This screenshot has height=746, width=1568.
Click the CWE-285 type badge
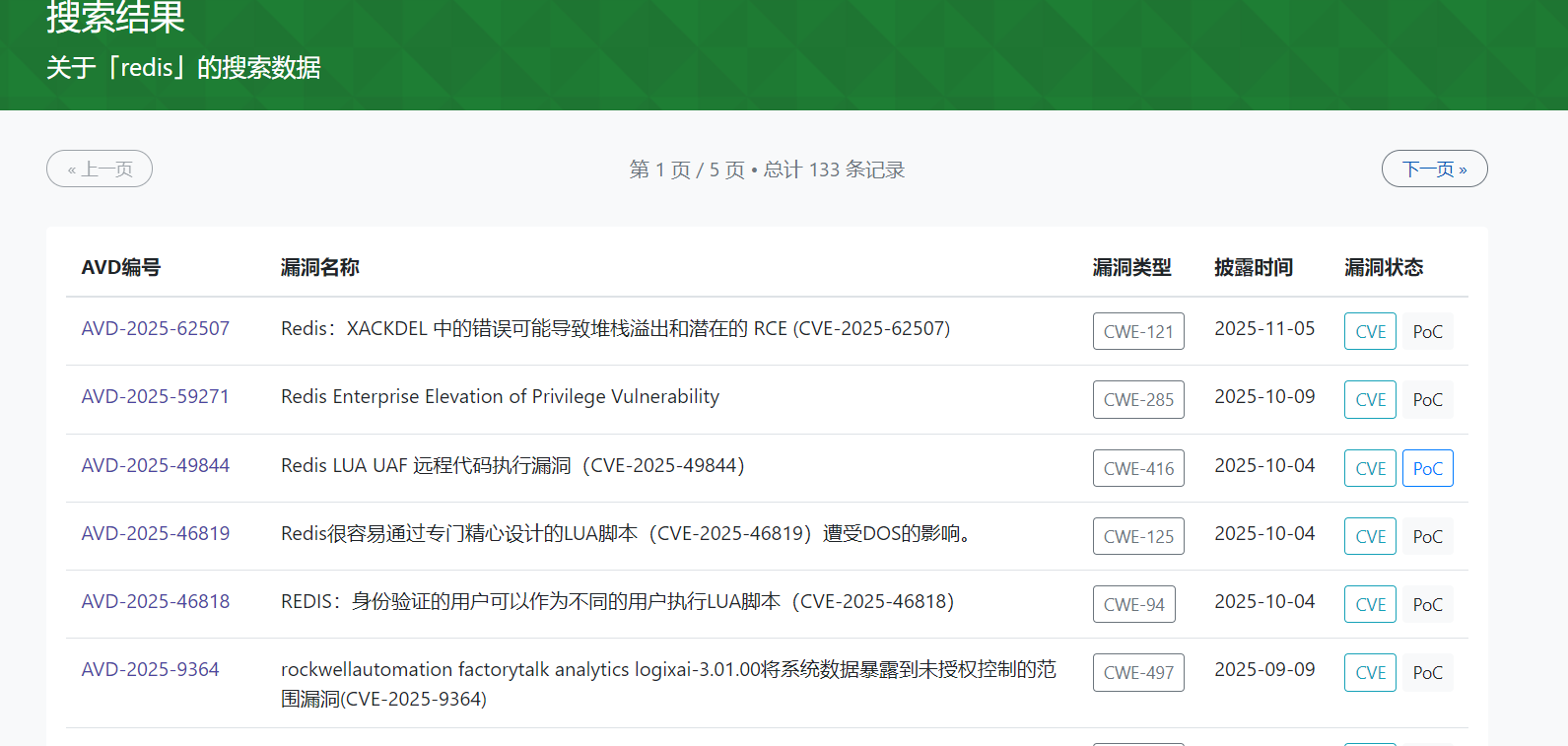(x=1138, y=399)
